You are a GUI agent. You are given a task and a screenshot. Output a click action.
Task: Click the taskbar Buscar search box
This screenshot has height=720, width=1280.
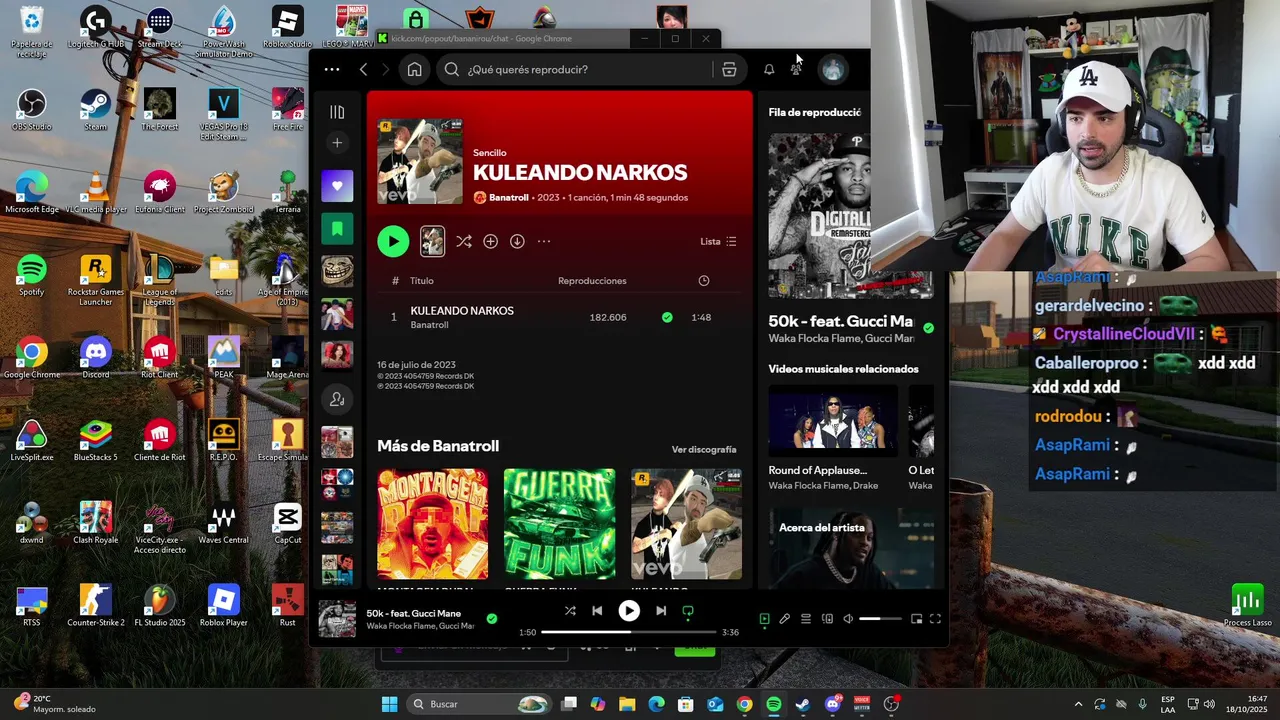point(478,704)
